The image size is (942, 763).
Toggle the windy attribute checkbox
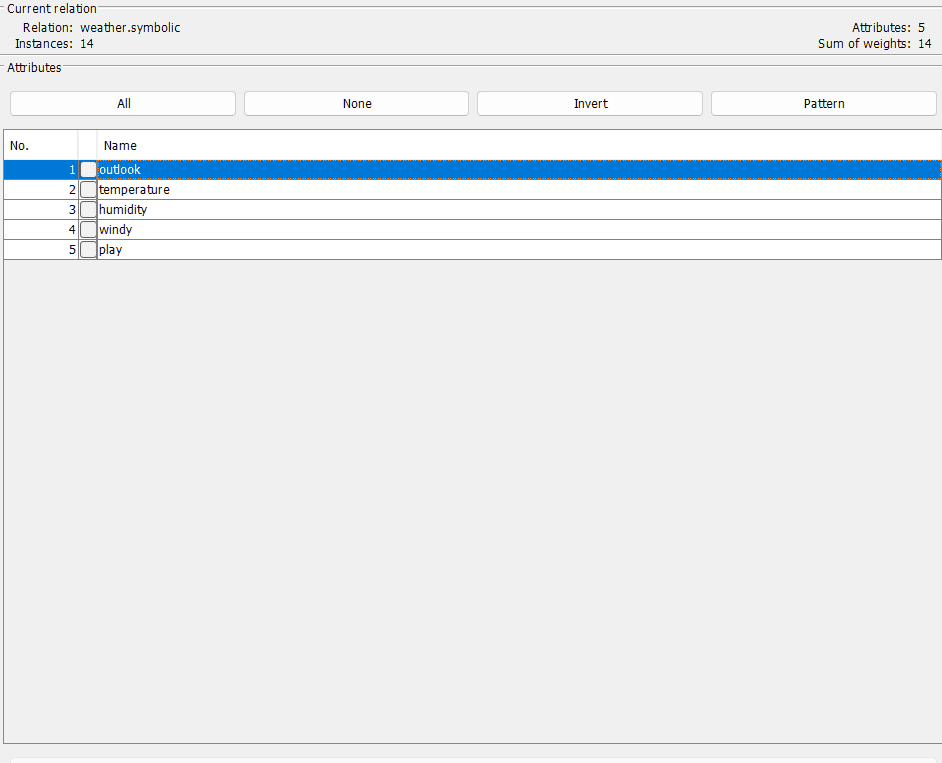[88, 230]
